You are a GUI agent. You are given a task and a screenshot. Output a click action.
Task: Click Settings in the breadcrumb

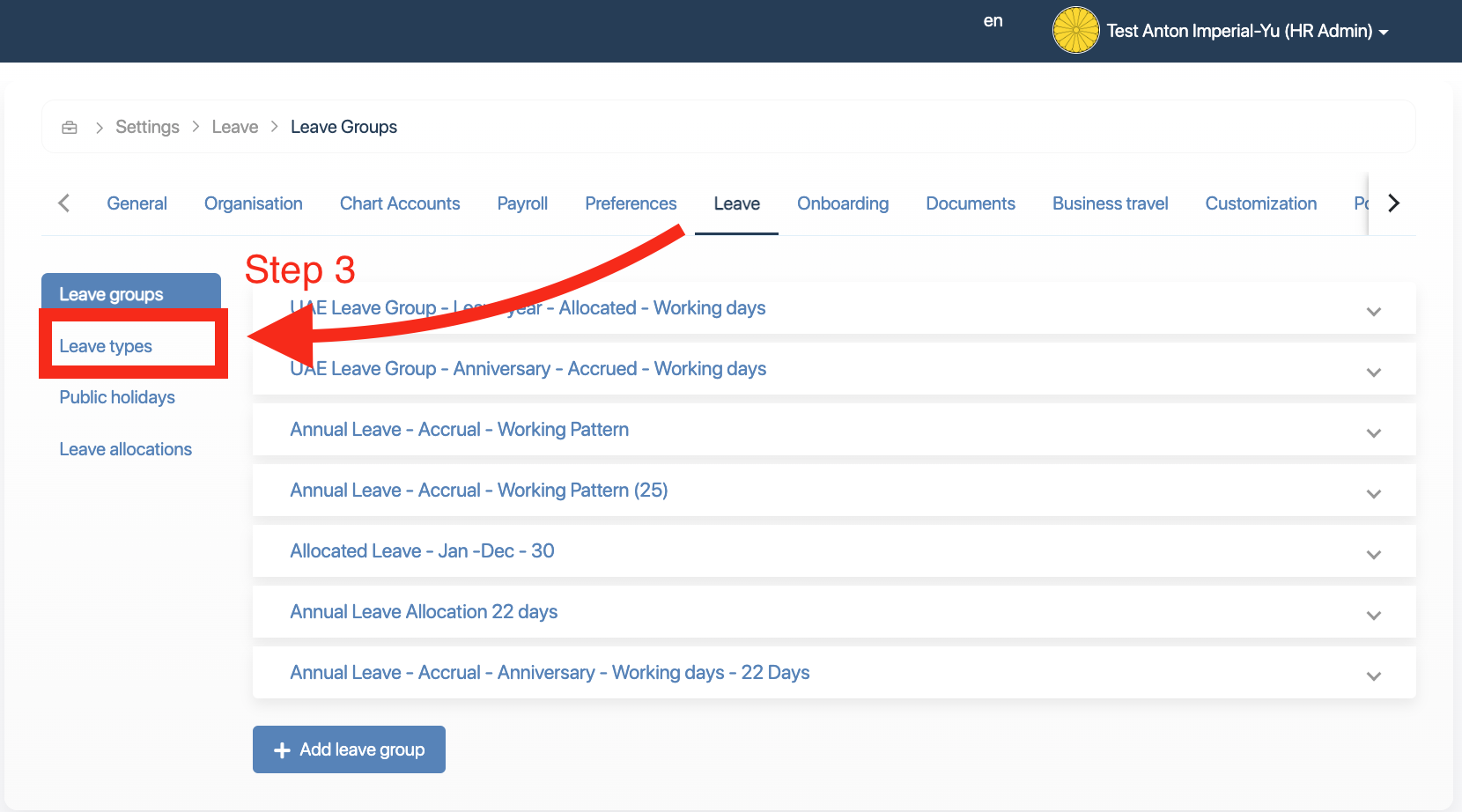147,127
